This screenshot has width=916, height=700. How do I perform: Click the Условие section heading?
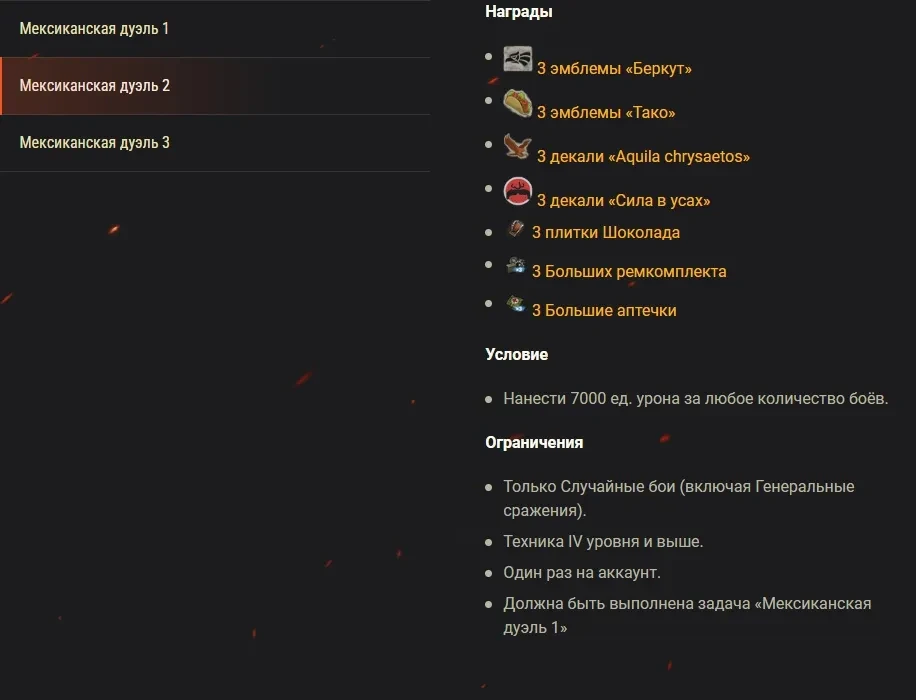point(516,355)
